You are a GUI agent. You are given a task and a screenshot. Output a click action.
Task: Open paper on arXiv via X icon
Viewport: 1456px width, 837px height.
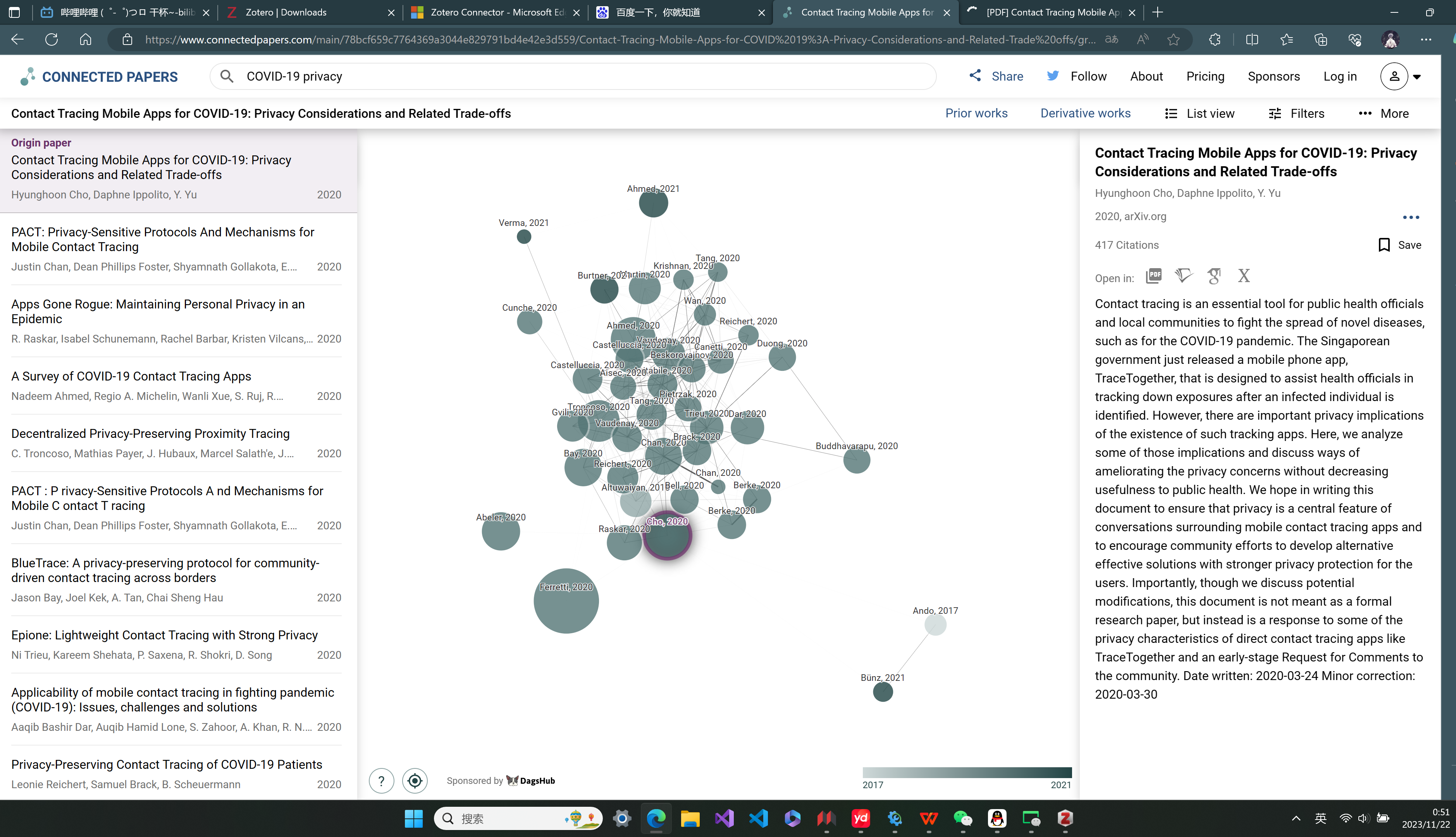pyautogui.click(x=1243, y=276)
